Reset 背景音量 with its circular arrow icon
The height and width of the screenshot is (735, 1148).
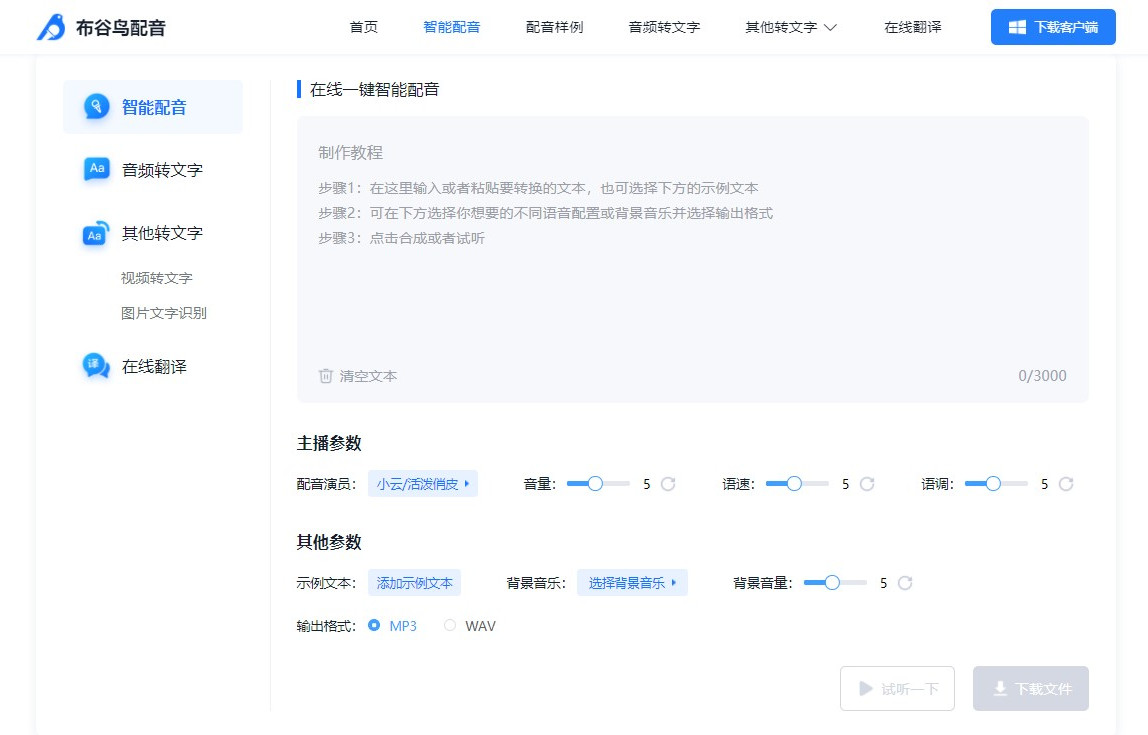905,583
